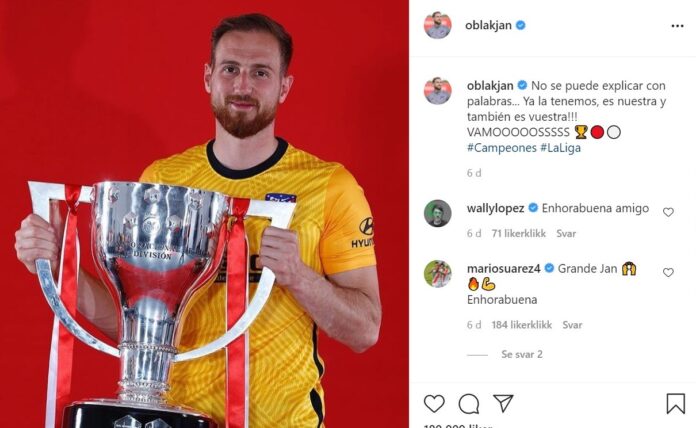Reply to wallylopez with Svar
The height and width of the screenshot is (428, 696).
[566, 234]
